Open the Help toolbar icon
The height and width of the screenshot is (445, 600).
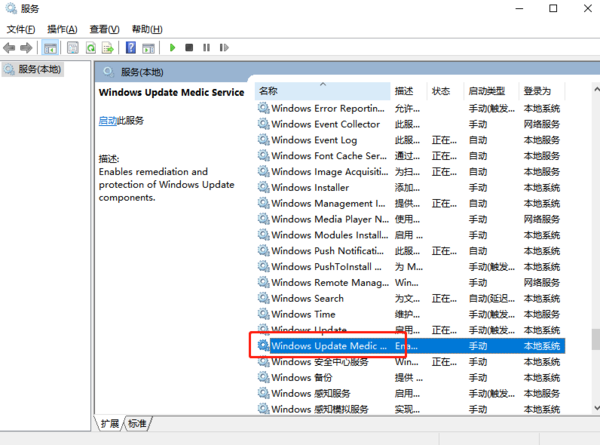pyautogui.click(x=131, y=48)
